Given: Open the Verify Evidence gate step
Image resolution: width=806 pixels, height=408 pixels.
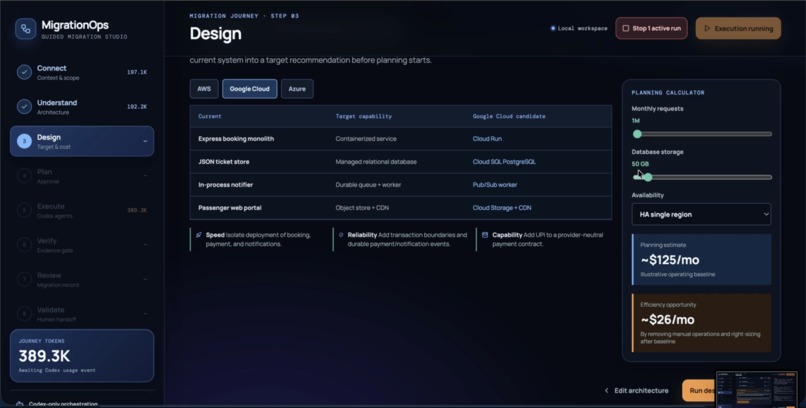Looking at the screenshot, I should point(82,245).
